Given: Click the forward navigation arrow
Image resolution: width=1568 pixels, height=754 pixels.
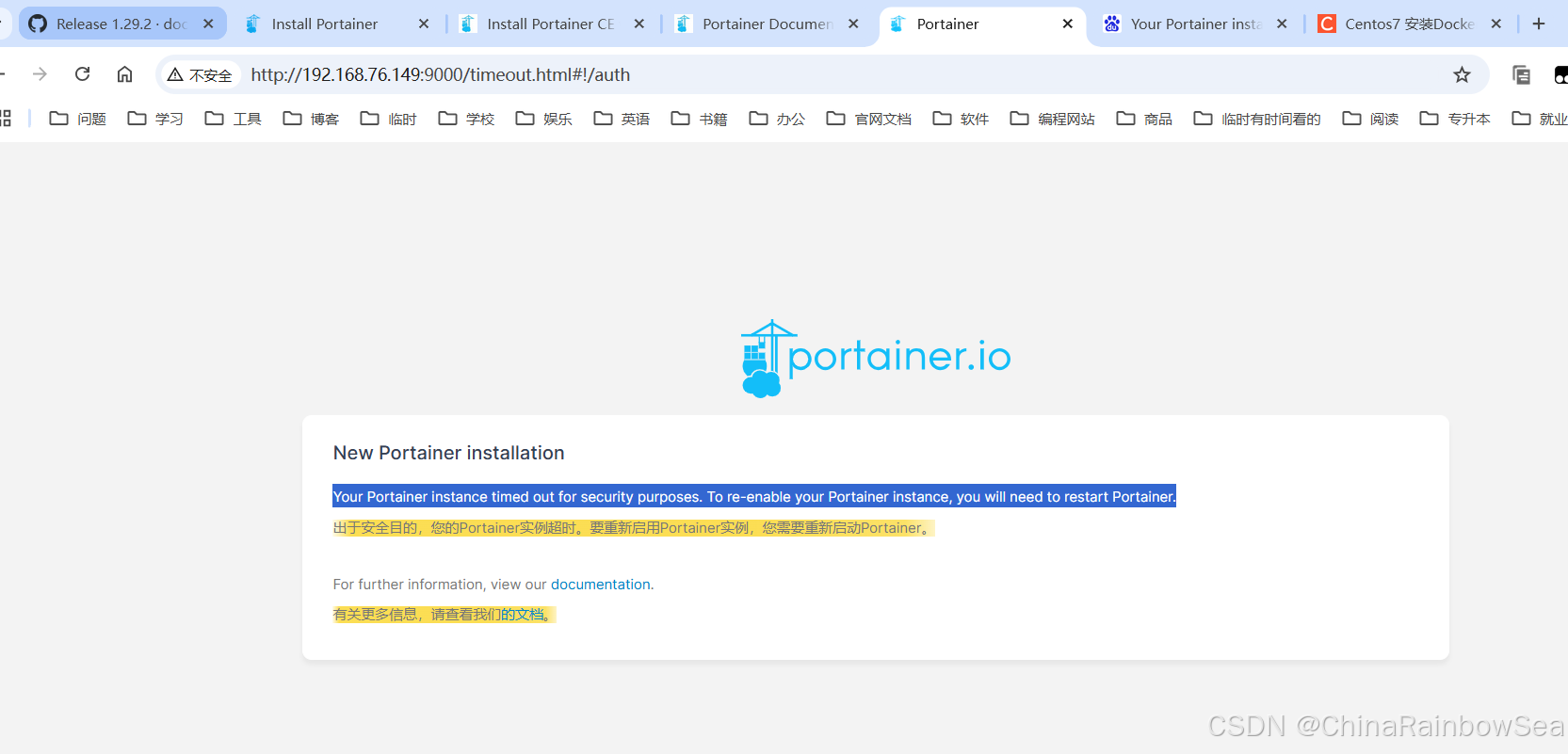Looking at the screenshot, I should coord(40,74).
